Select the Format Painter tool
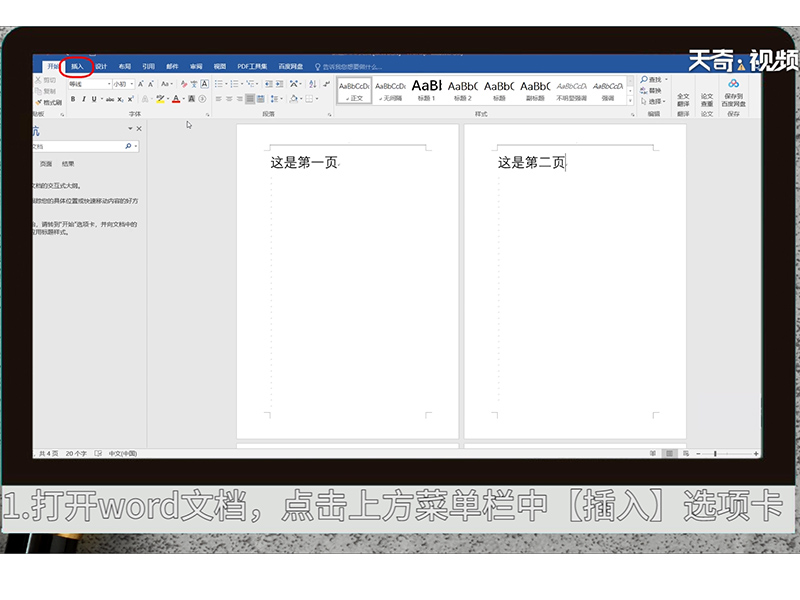 pyautogui.click(x=50, y=103)
